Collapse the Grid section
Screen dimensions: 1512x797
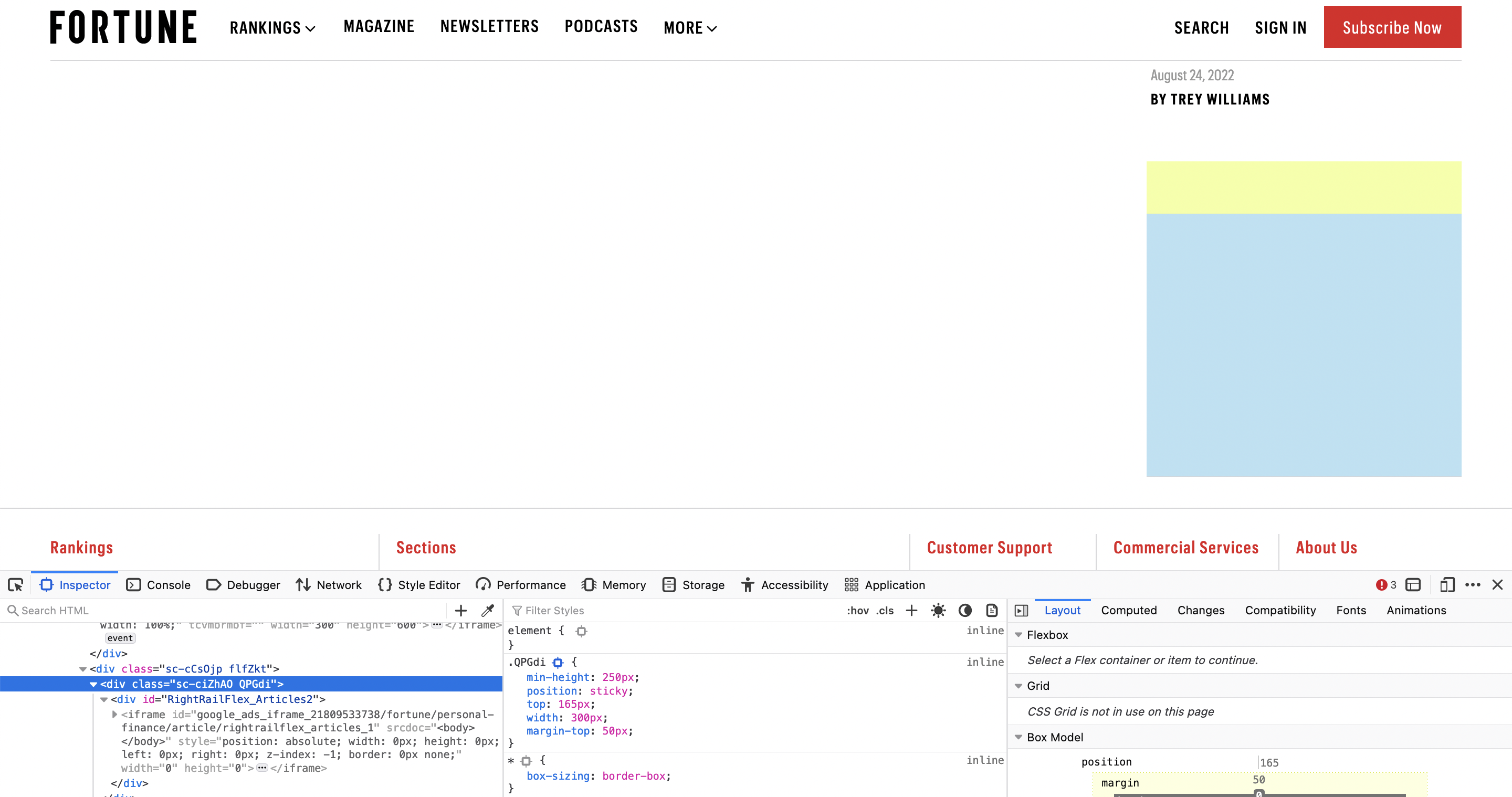coord(1018,686)
